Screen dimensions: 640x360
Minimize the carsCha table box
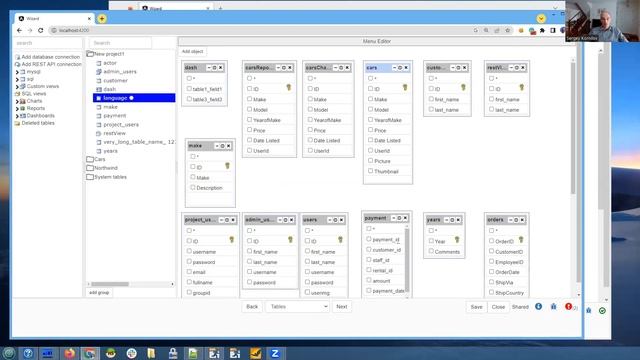click(336, 68)
